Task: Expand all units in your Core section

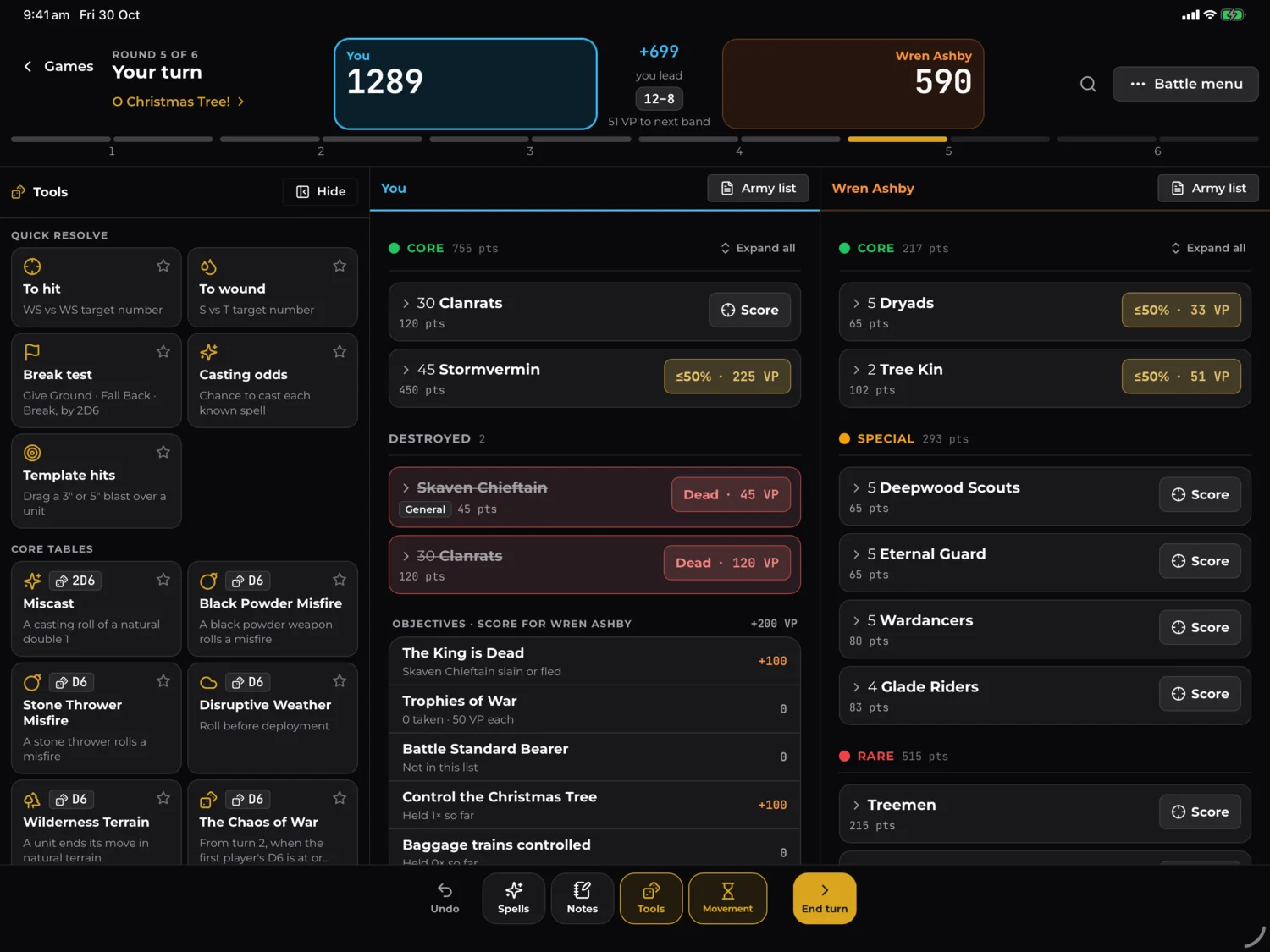Action: 758,248
